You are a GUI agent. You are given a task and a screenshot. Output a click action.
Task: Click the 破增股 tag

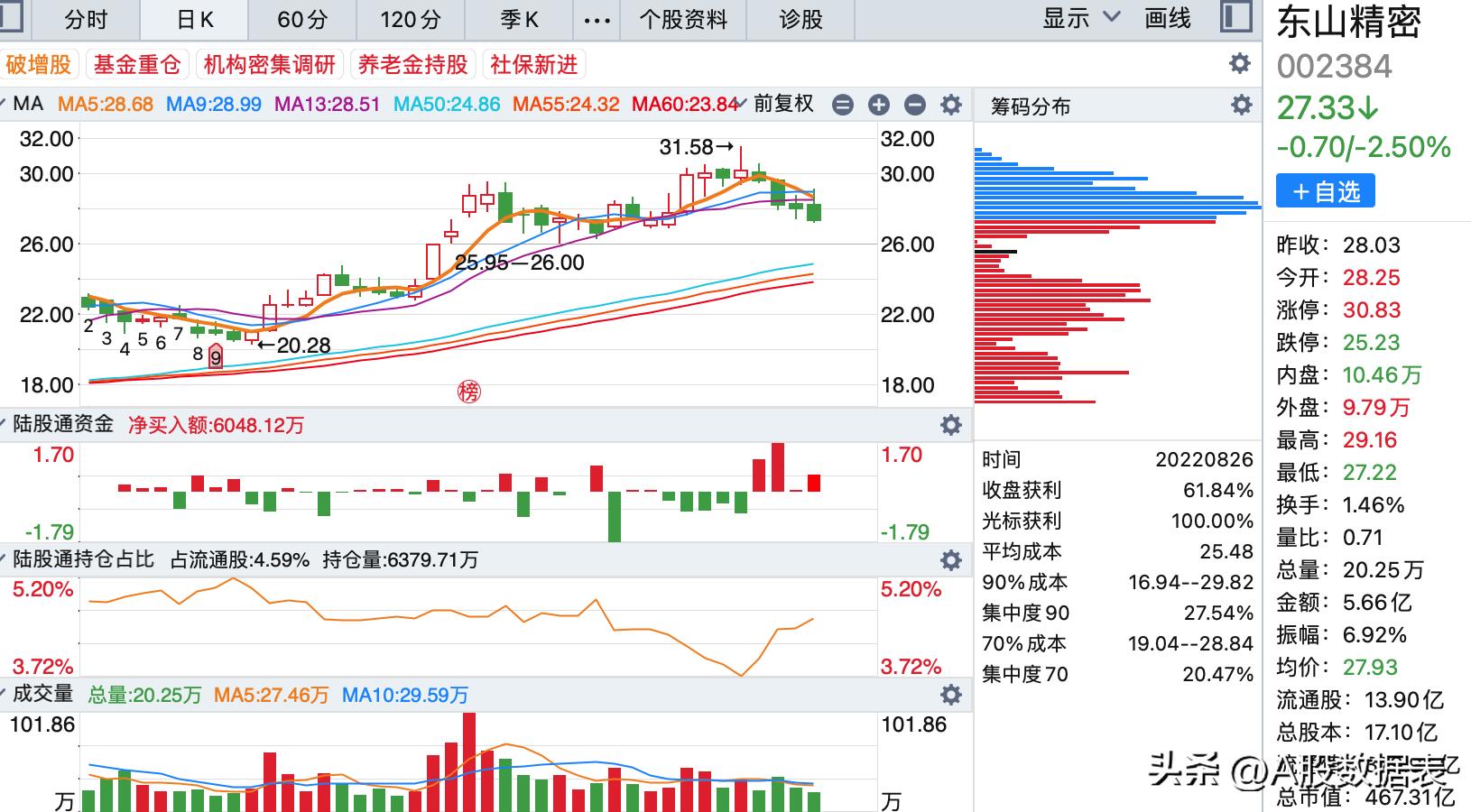39,64
